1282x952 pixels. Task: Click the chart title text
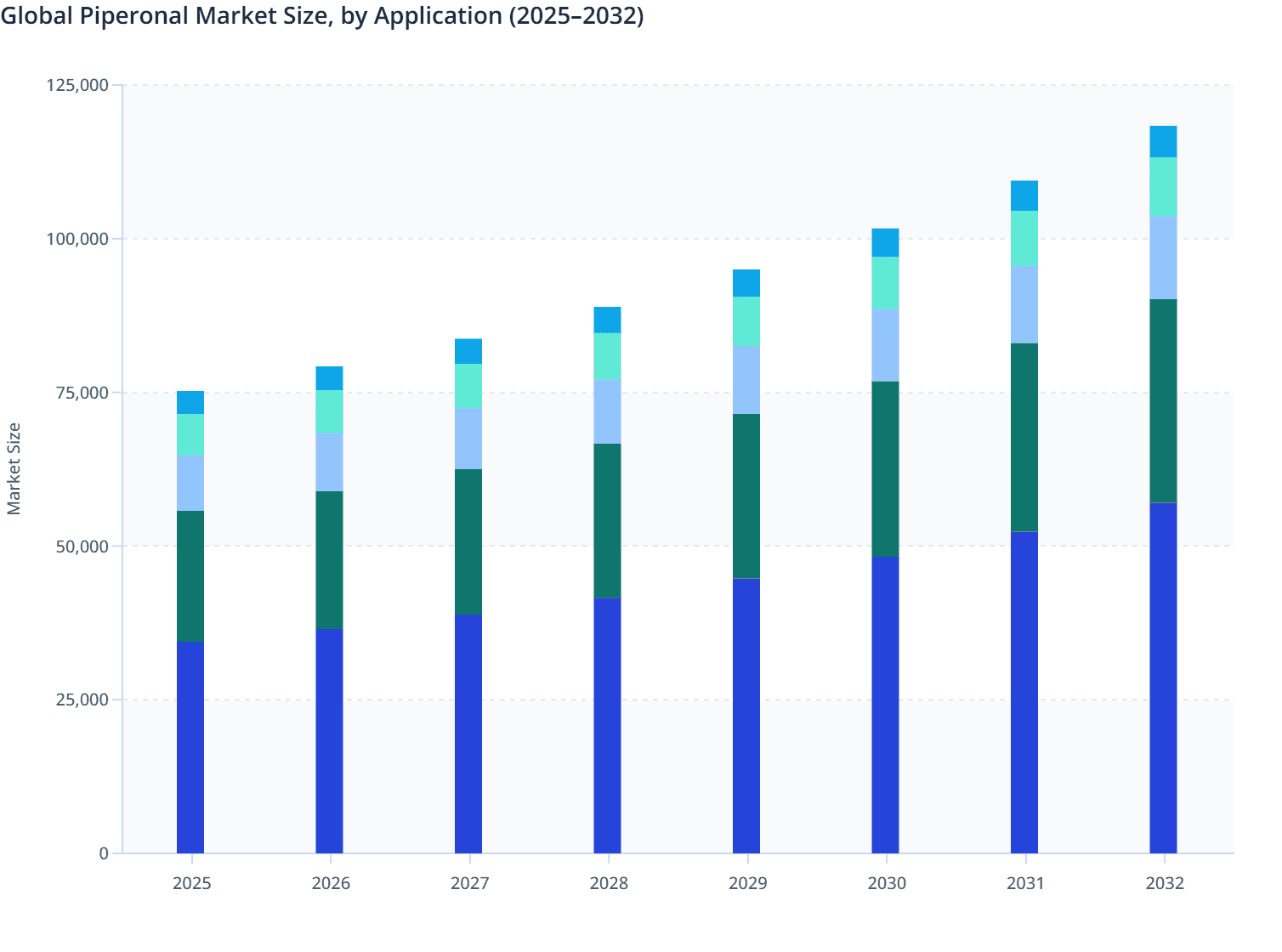coord(323,15)
